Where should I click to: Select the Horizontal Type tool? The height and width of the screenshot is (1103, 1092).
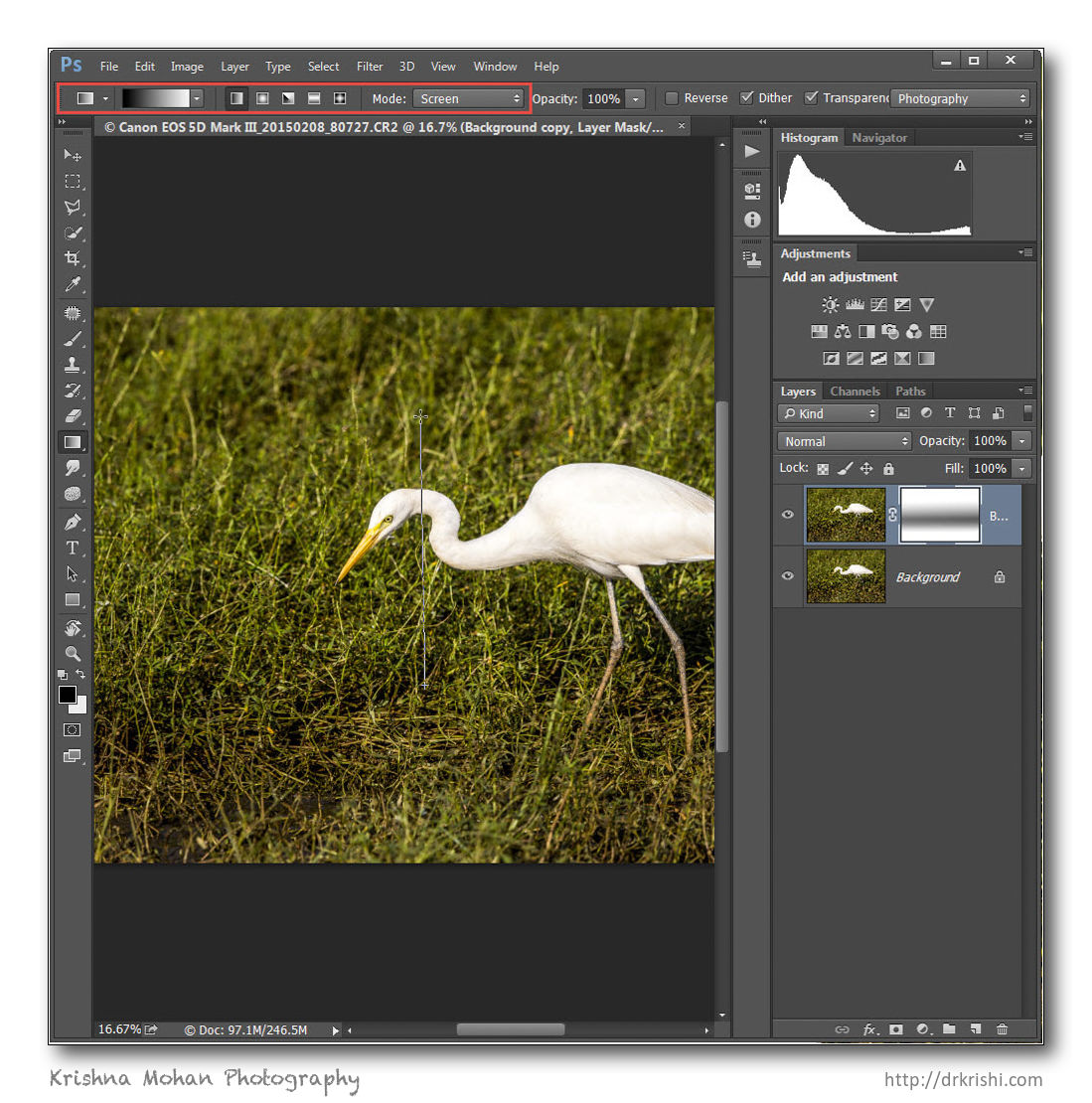(72, 548)
